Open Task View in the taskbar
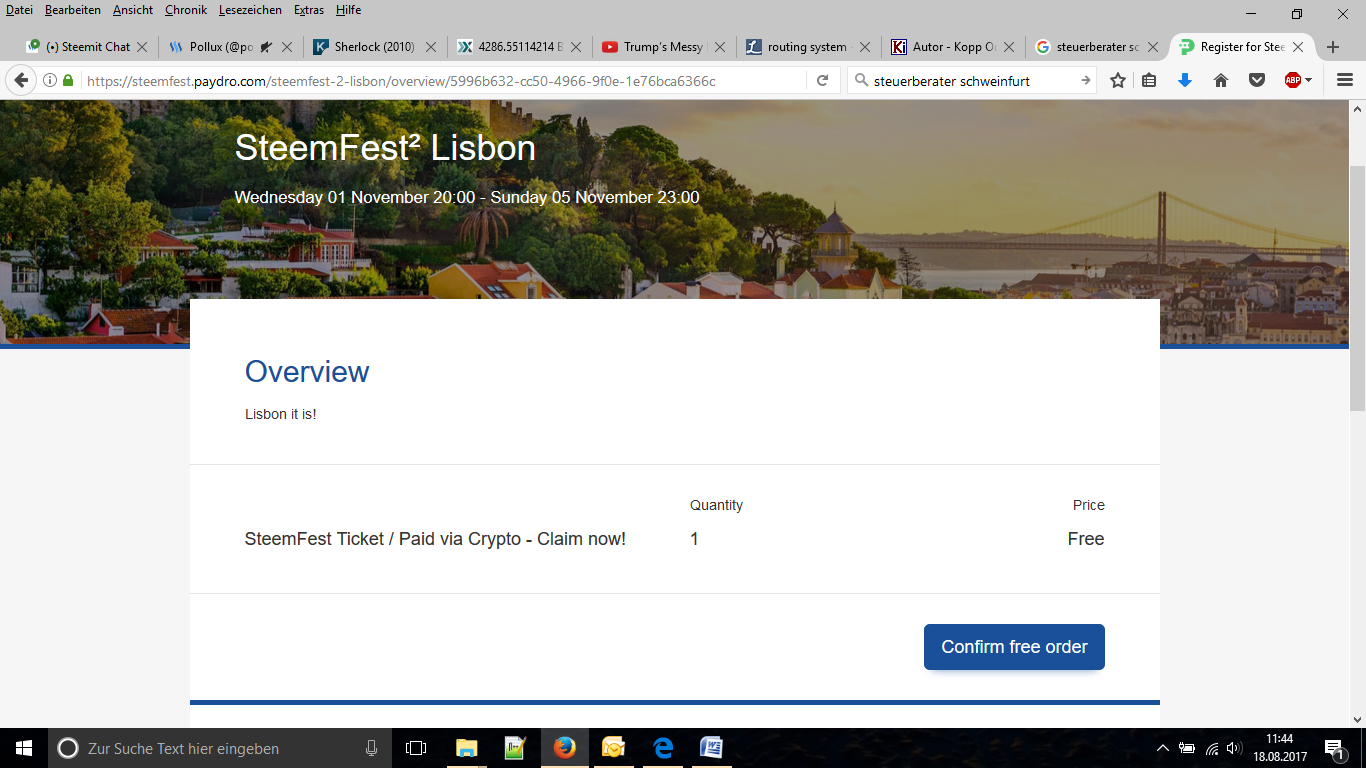 pyautogui.click(x=416, y=748)
